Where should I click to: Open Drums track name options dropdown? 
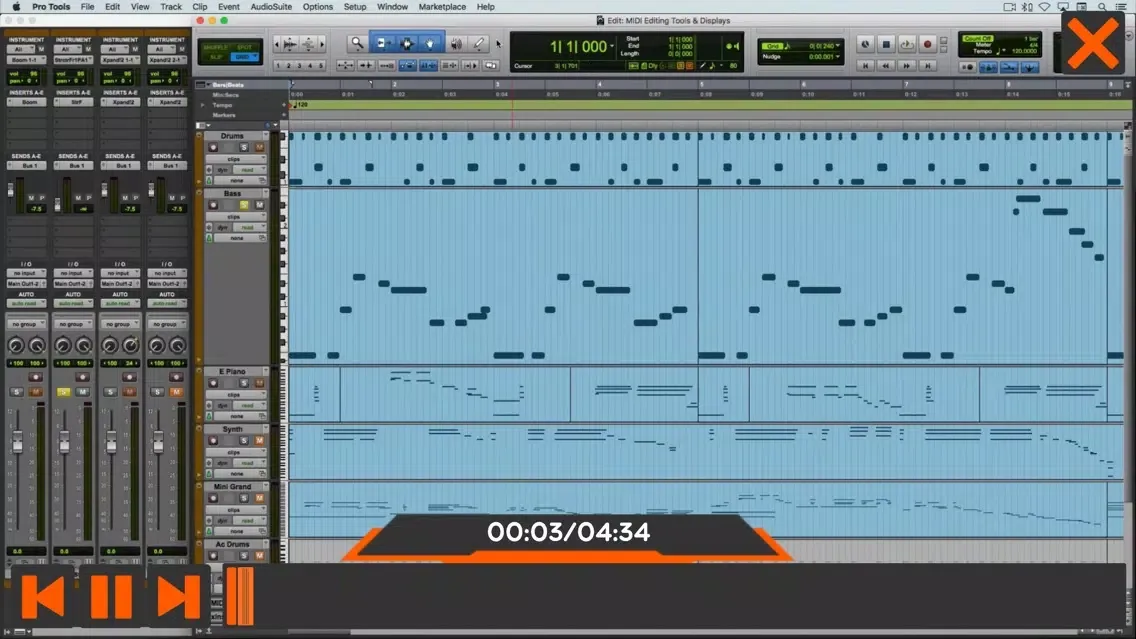(x=266, y=135)
